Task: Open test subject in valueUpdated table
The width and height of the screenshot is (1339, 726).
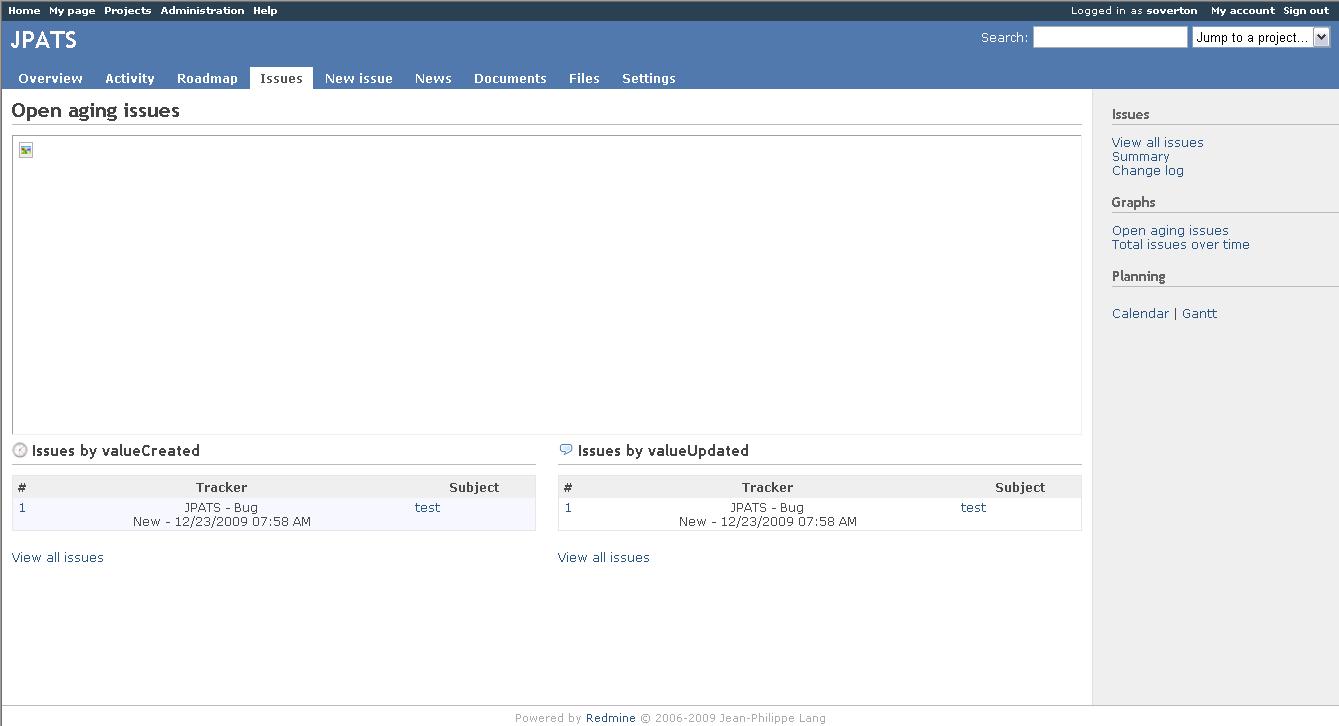Action: tap(973, 507)
